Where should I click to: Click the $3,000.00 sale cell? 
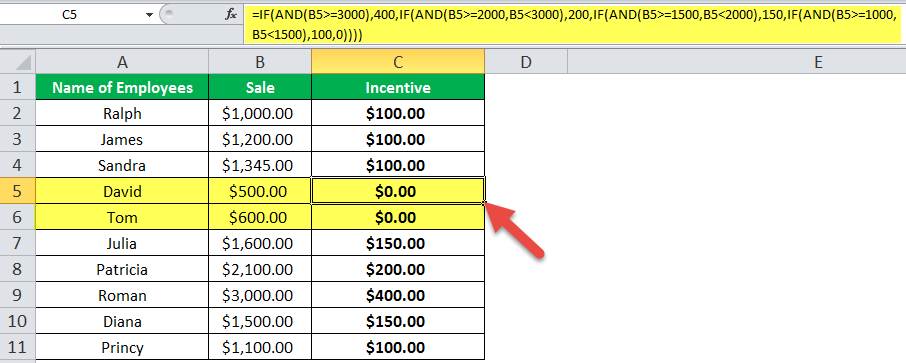tap(260, 295)
